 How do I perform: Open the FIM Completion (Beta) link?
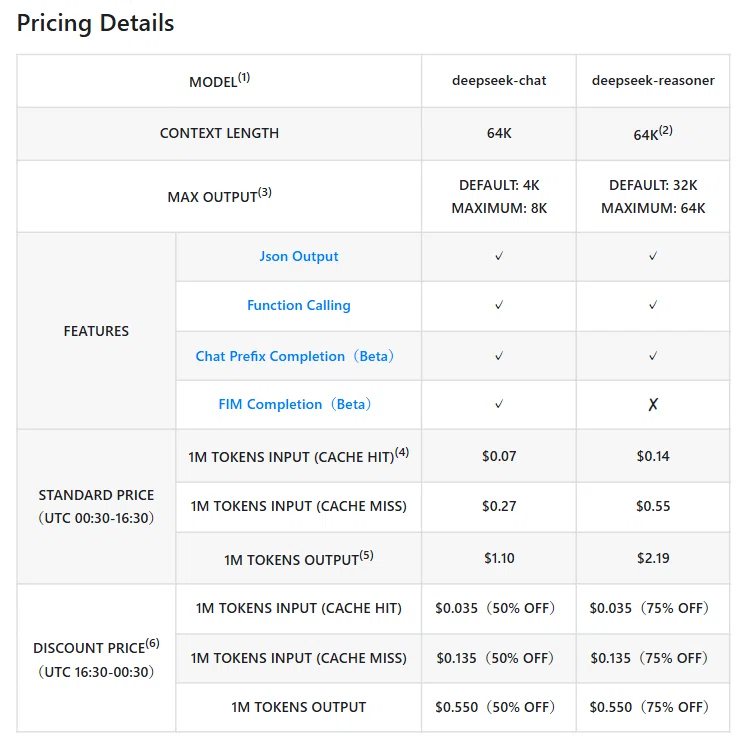[x=295, y=405]
